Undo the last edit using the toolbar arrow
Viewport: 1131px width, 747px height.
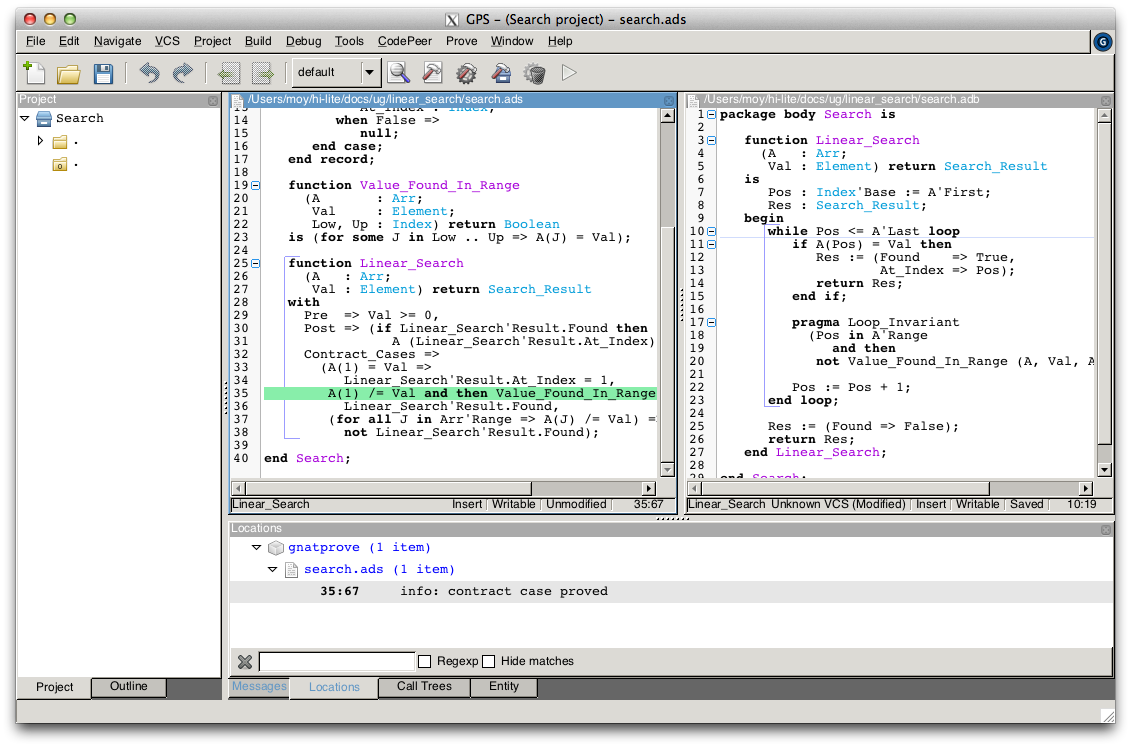(149, 73)
